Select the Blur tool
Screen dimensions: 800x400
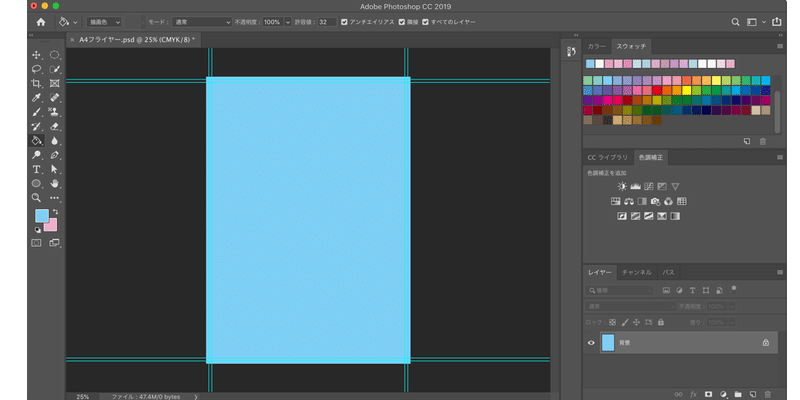tap(55, 141)
